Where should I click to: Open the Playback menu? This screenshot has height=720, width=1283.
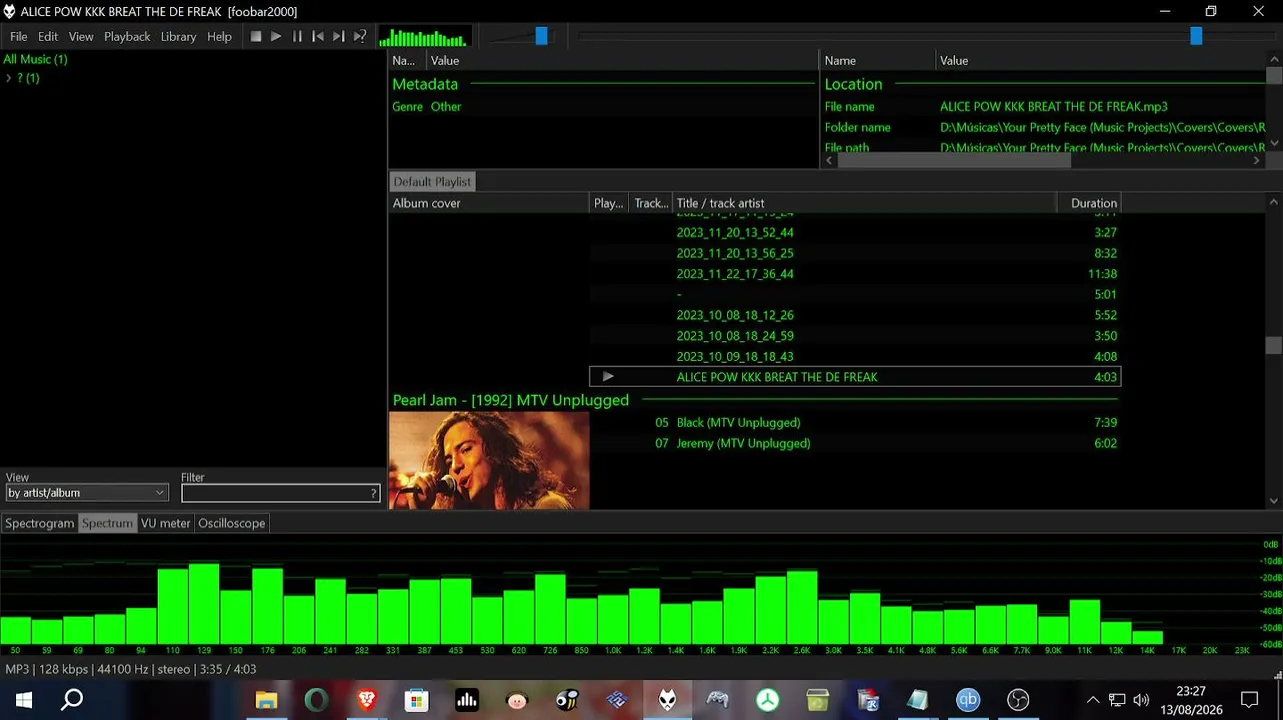point(127,37)
